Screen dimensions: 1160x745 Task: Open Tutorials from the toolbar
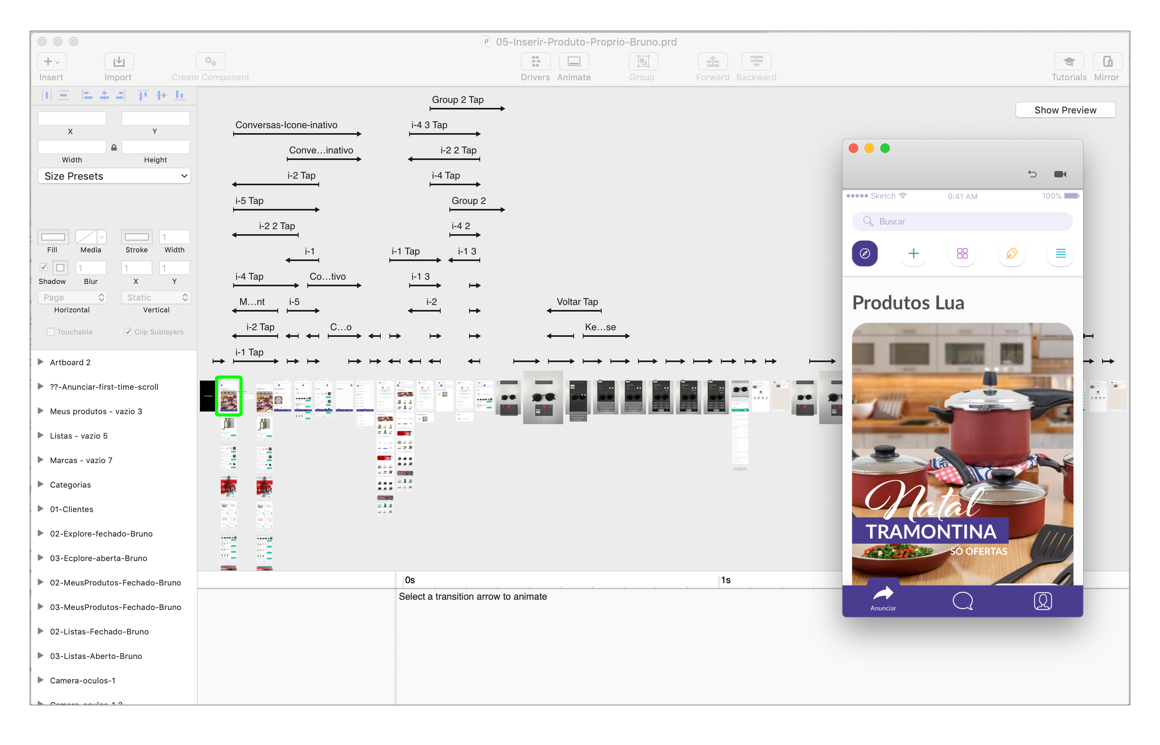1069,61
